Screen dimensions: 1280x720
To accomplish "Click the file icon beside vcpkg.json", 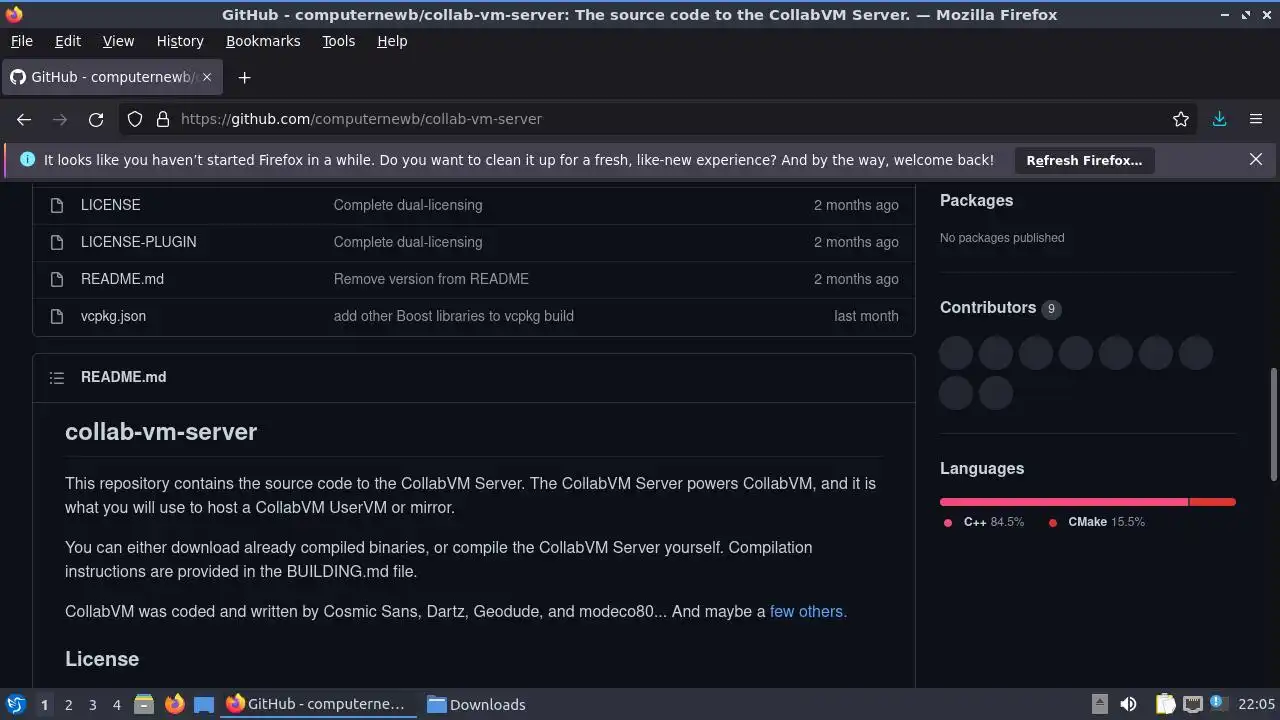I will coord(57,316).
